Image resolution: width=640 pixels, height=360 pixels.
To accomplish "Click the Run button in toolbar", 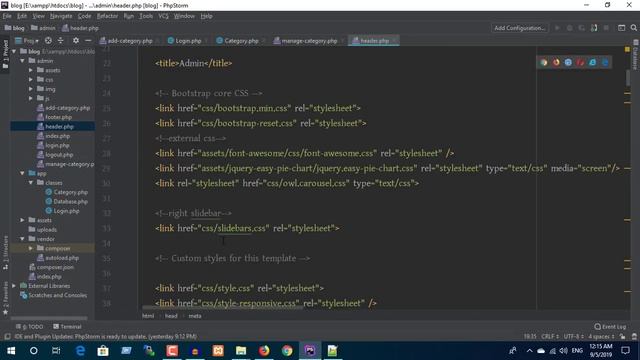I will coord(557,28).
